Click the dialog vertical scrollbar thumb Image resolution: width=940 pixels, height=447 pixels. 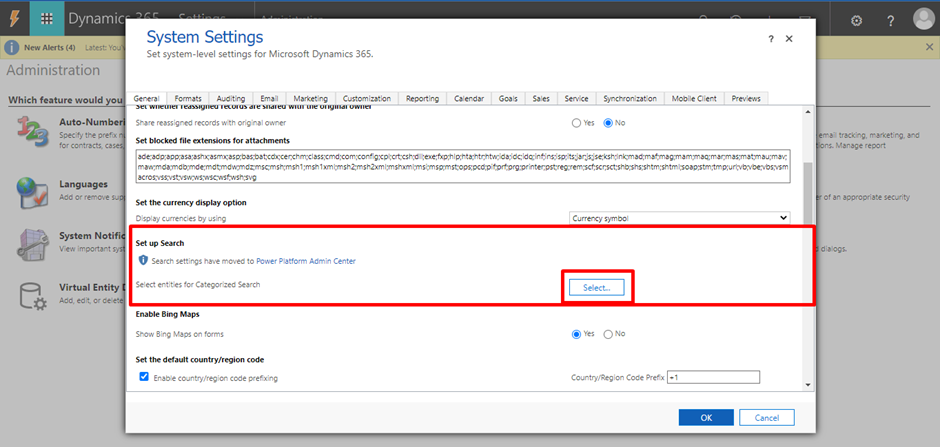(x=808, y=192)
